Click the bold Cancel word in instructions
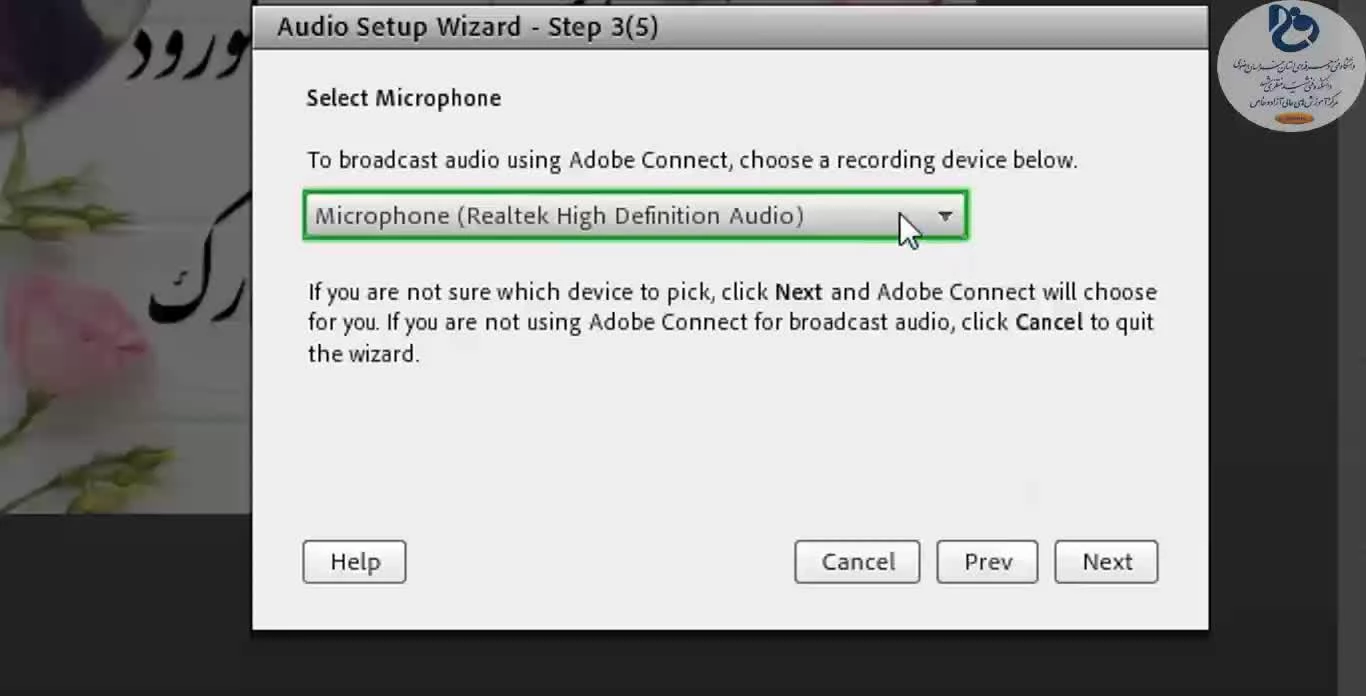1366x696 pixels. coord(1049,322)
